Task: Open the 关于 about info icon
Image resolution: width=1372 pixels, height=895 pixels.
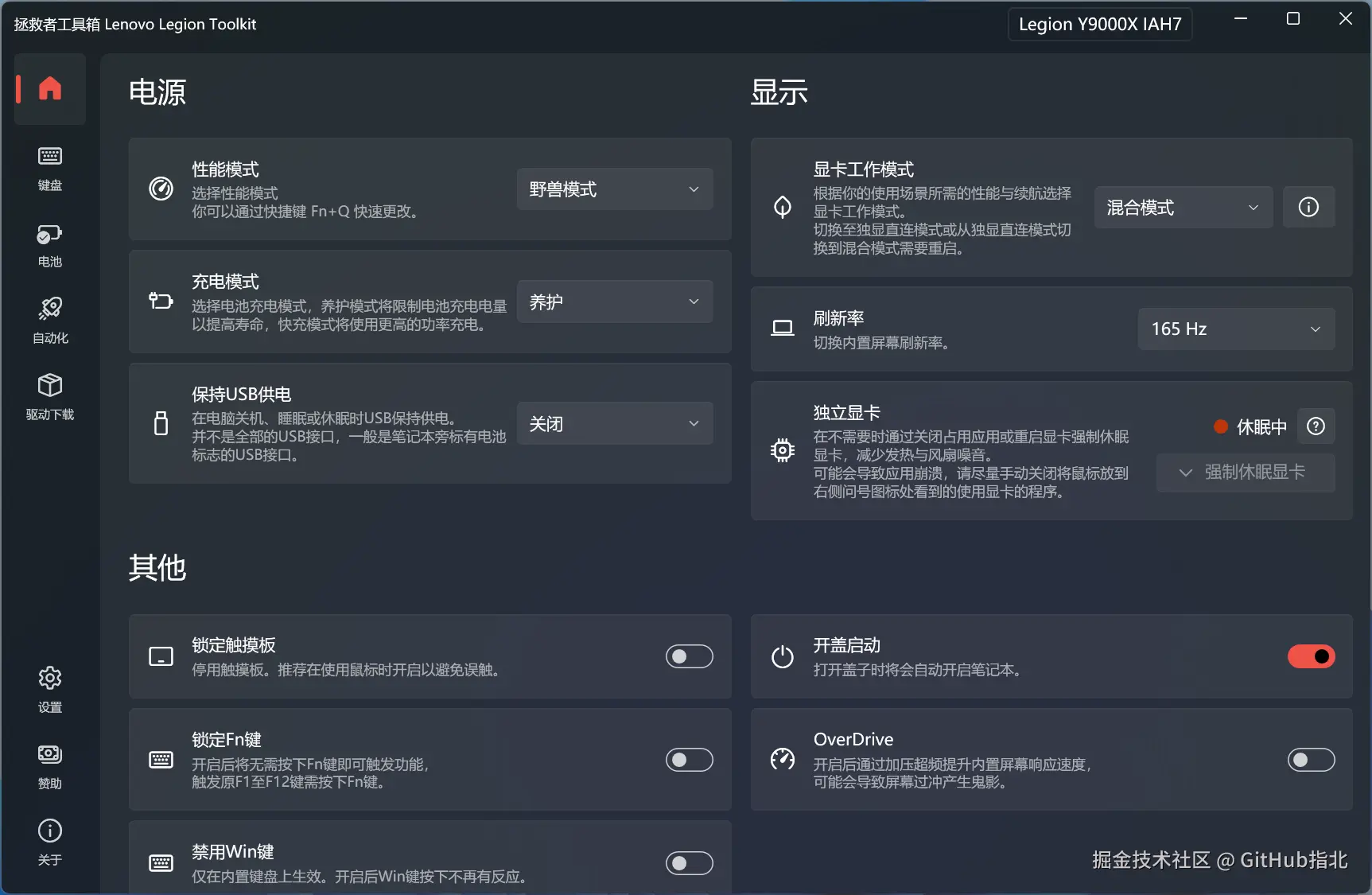Action: pos(50,831)
